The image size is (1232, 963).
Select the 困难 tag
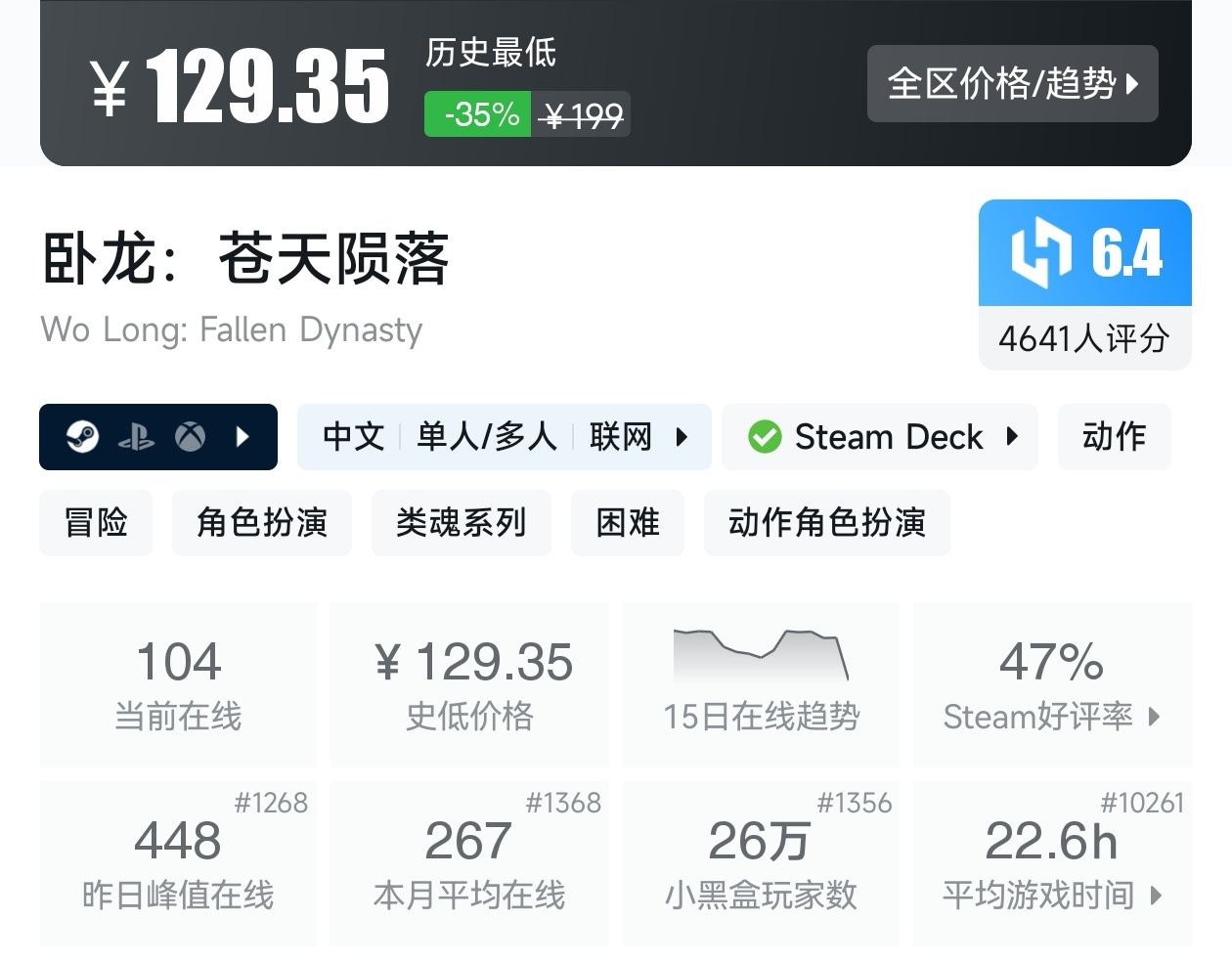(x=628, y=522)
